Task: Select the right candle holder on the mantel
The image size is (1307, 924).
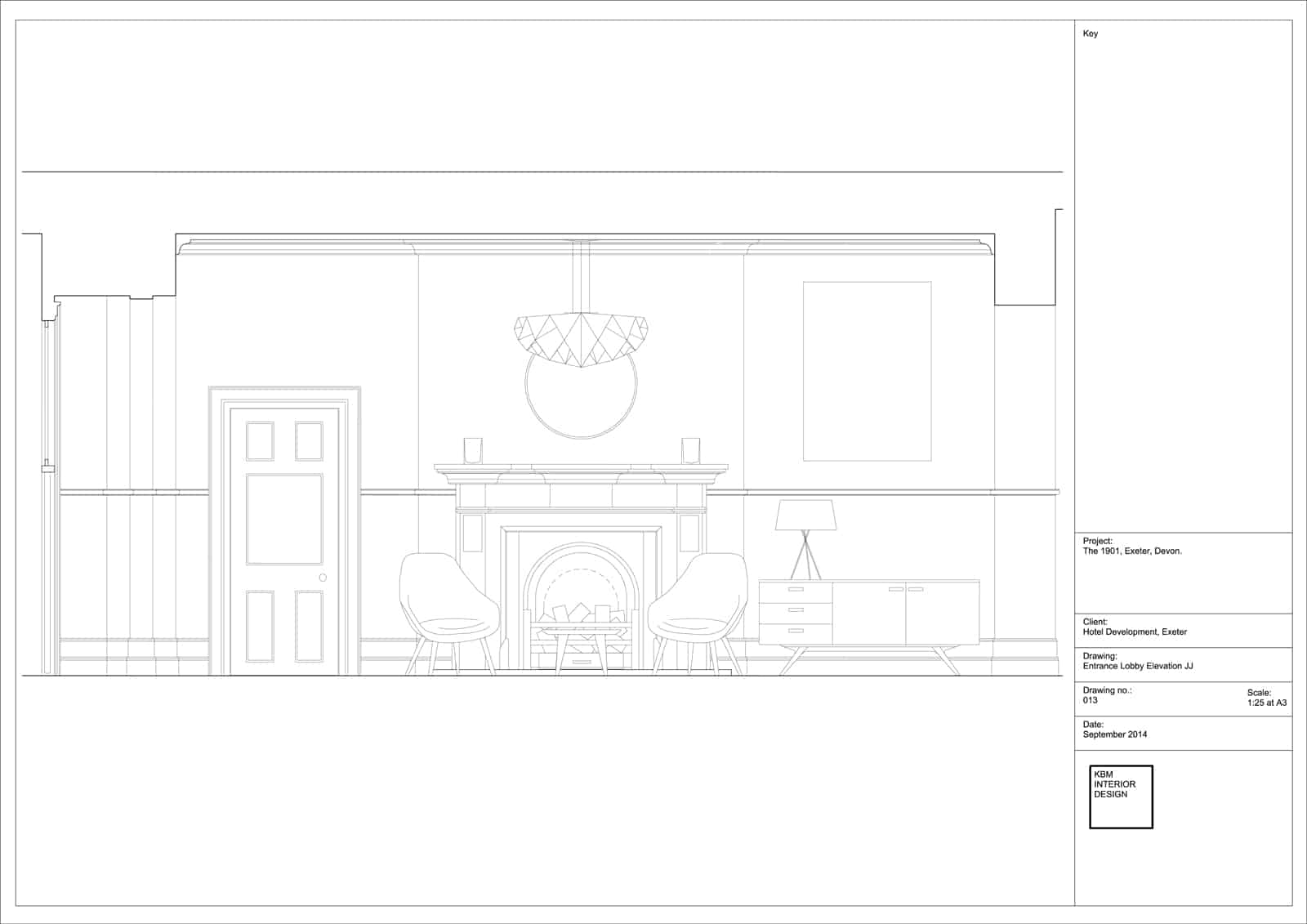Action: tap(691, 451)
